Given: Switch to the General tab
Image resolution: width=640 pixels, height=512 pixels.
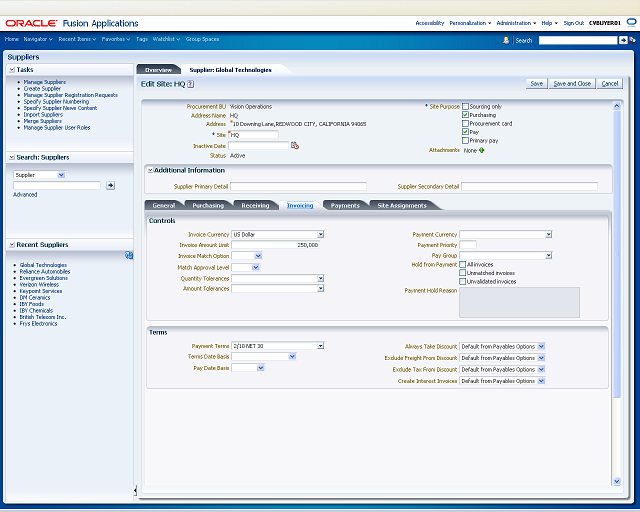Looking at the screenshot, I should tap(164, 205).
